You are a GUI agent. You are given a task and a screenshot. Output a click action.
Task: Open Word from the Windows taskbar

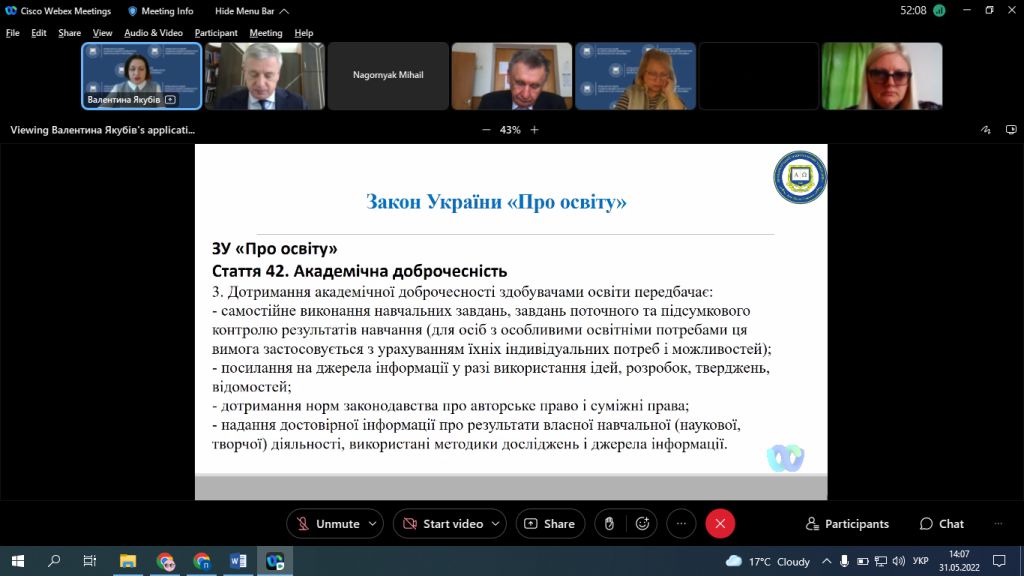[x=238, y=561]
